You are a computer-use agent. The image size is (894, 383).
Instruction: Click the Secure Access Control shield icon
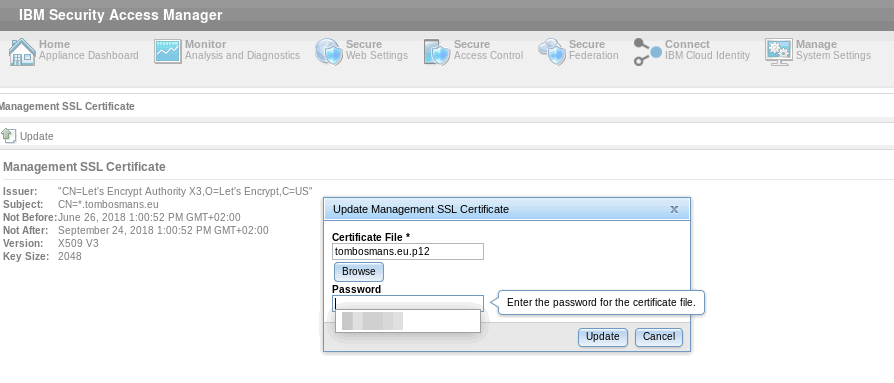pos(437,52)
